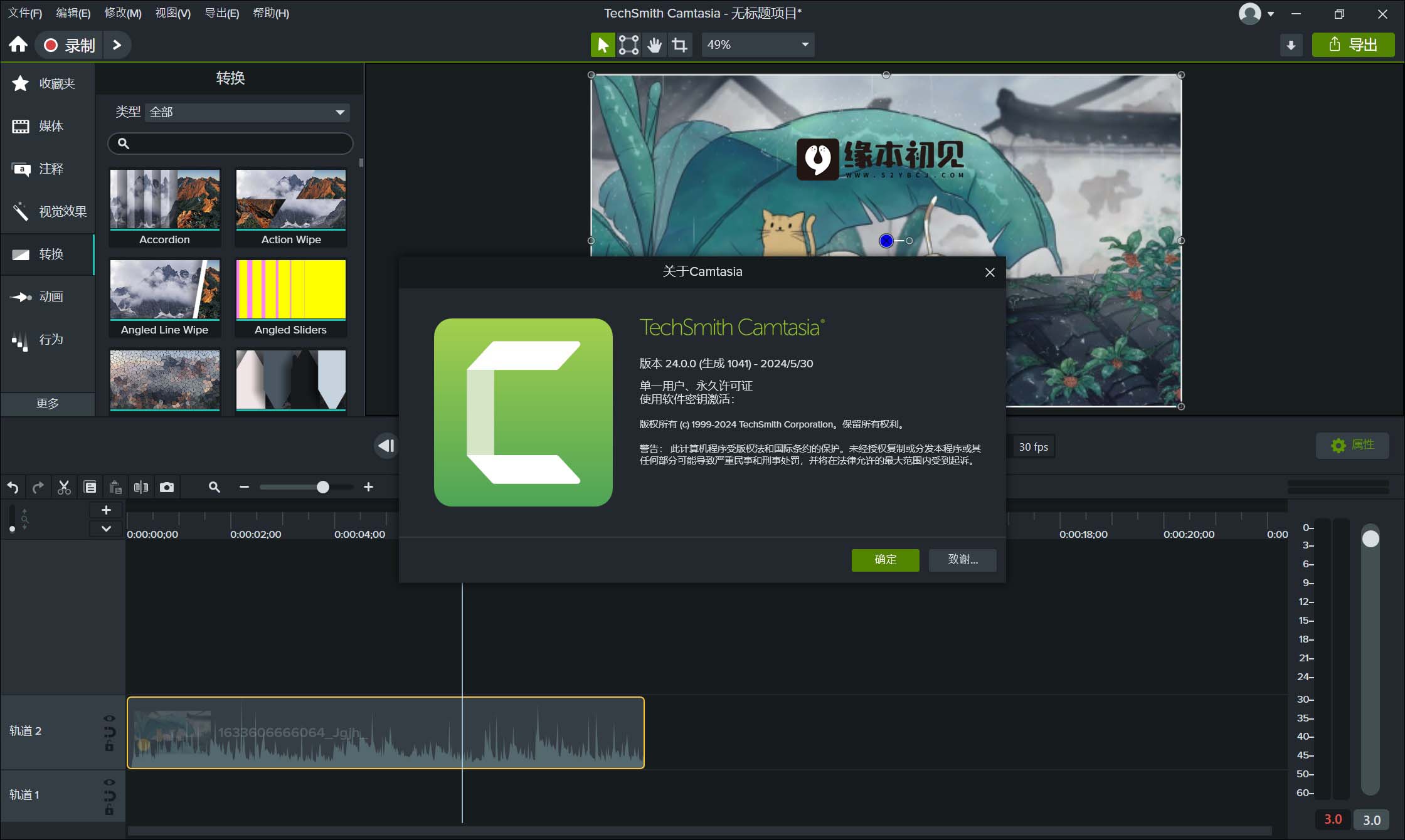Open the 视图(V) menu
The width and height of the screenshot is (1405, 840).
tap(173, 13)
